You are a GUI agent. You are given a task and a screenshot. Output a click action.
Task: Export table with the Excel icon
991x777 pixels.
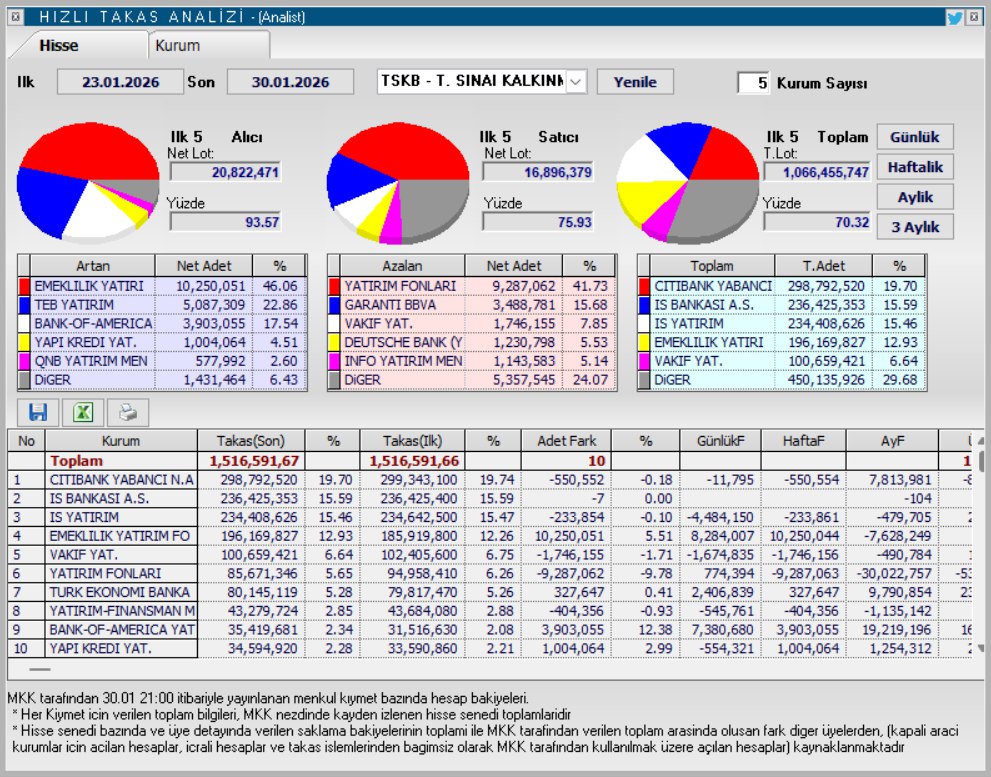(83, 413)
